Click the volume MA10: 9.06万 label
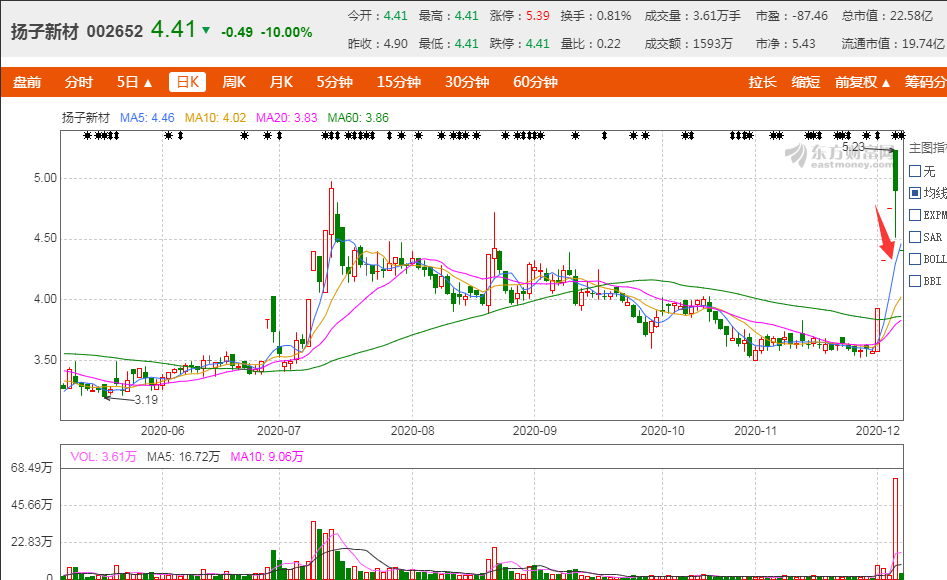Viewport: 947px width, 580px height. 266,457
